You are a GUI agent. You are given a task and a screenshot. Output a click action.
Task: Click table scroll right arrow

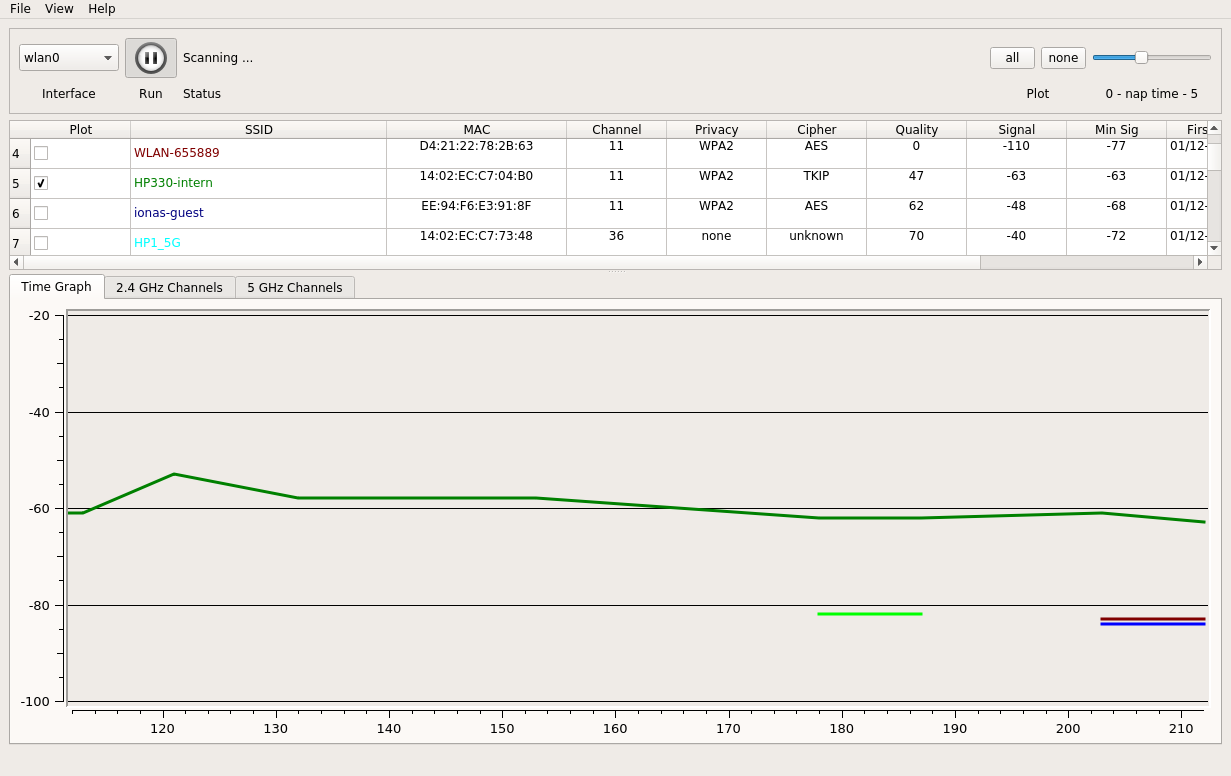click(x=1200, y=262)
